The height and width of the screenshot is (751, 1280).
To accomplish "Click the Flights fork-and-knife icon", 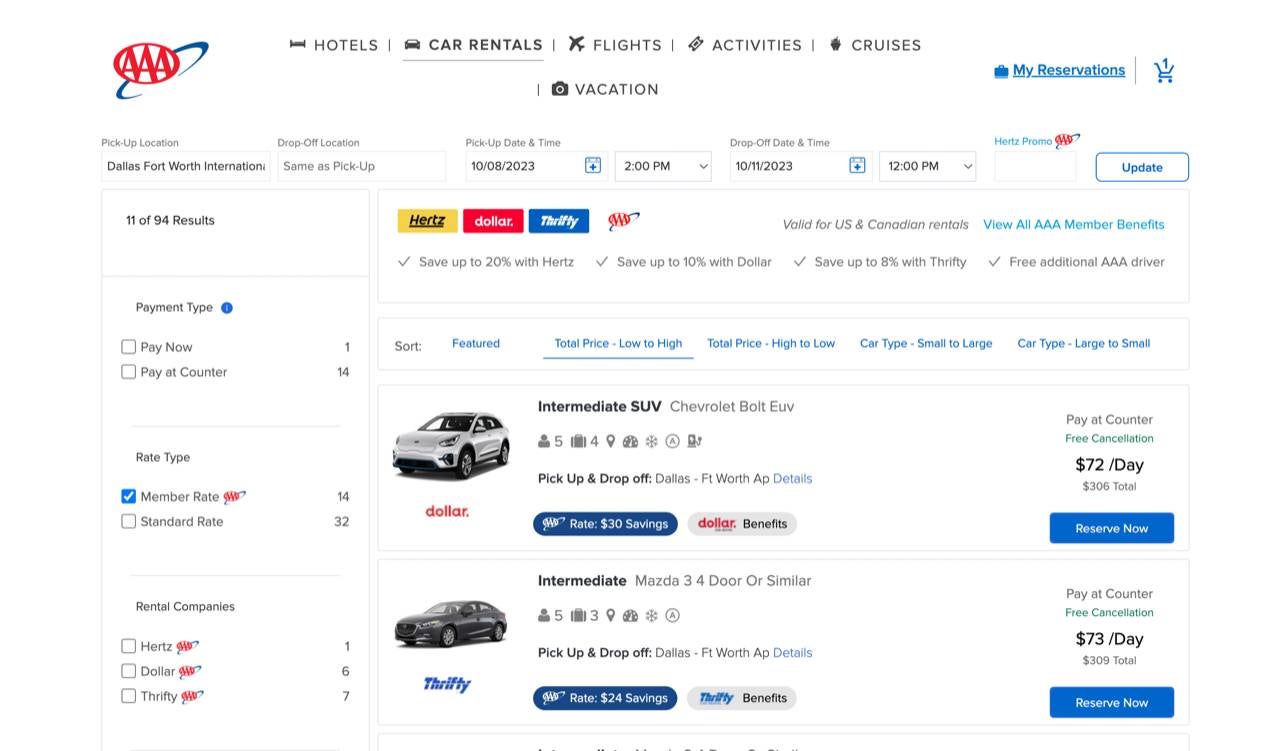I will (576, 44).
